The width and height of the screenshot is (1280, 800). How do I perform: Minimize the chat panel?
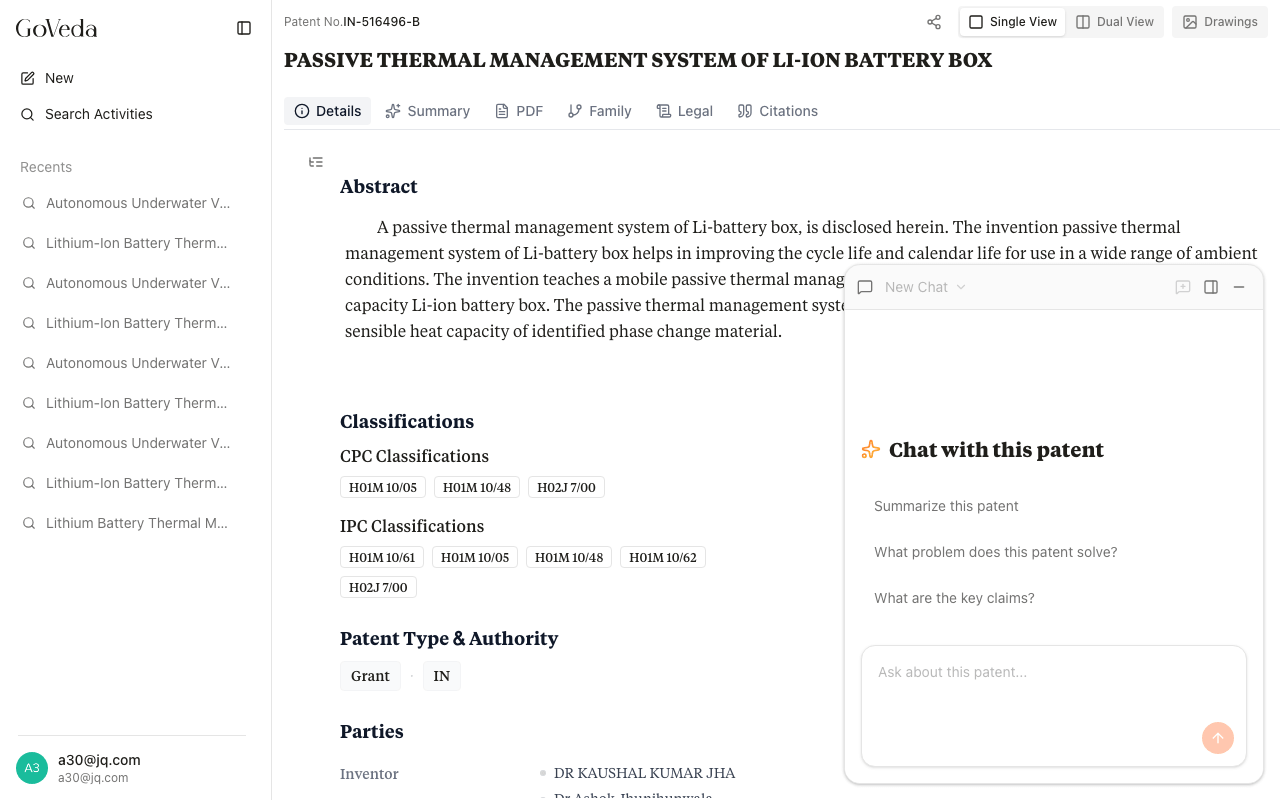pyautogui.click(x=1239, y=287)
